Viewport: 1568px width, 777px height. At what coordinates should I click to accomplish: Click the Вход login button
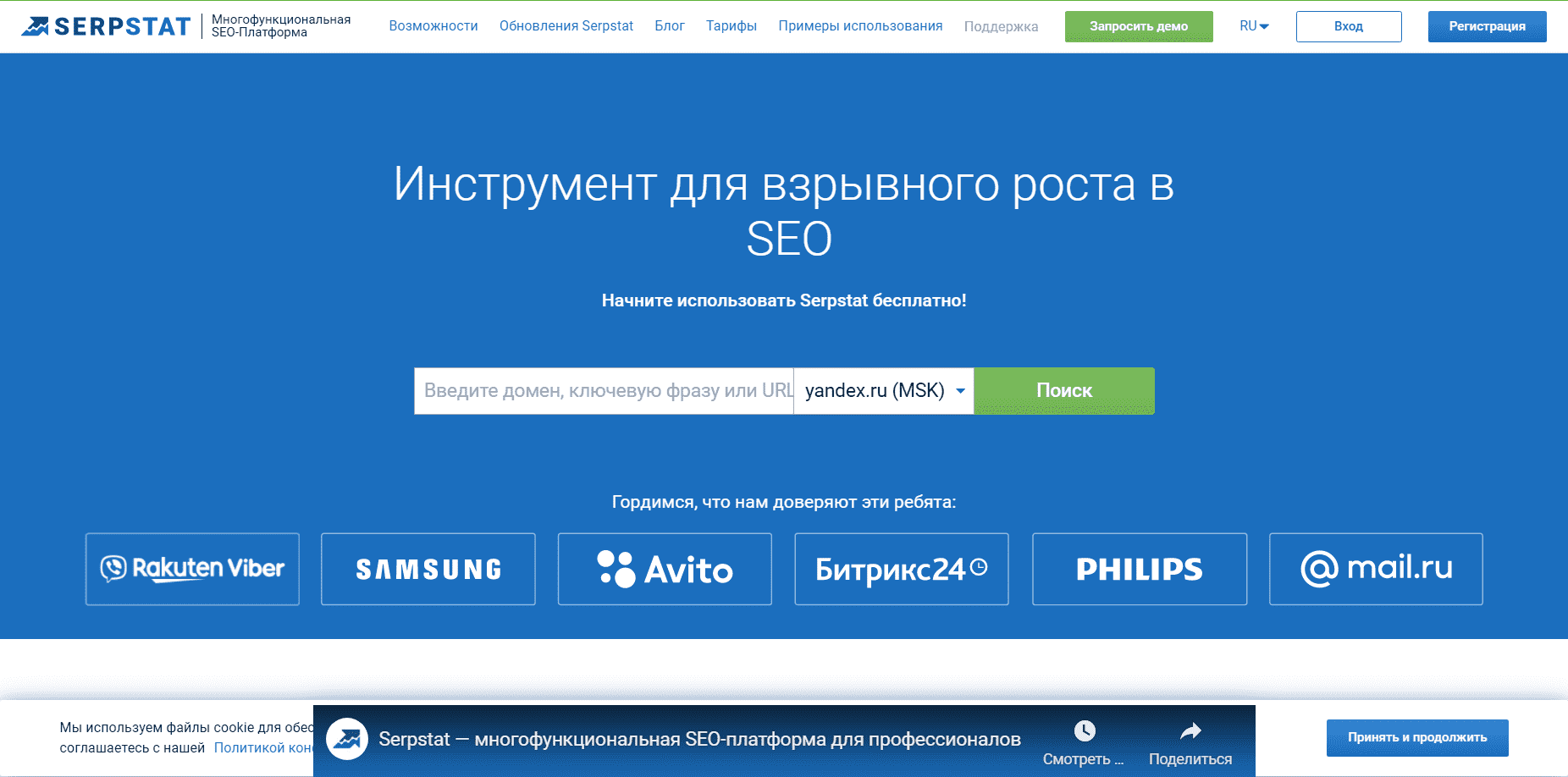pyautogui.click(x=1349, y=26)
